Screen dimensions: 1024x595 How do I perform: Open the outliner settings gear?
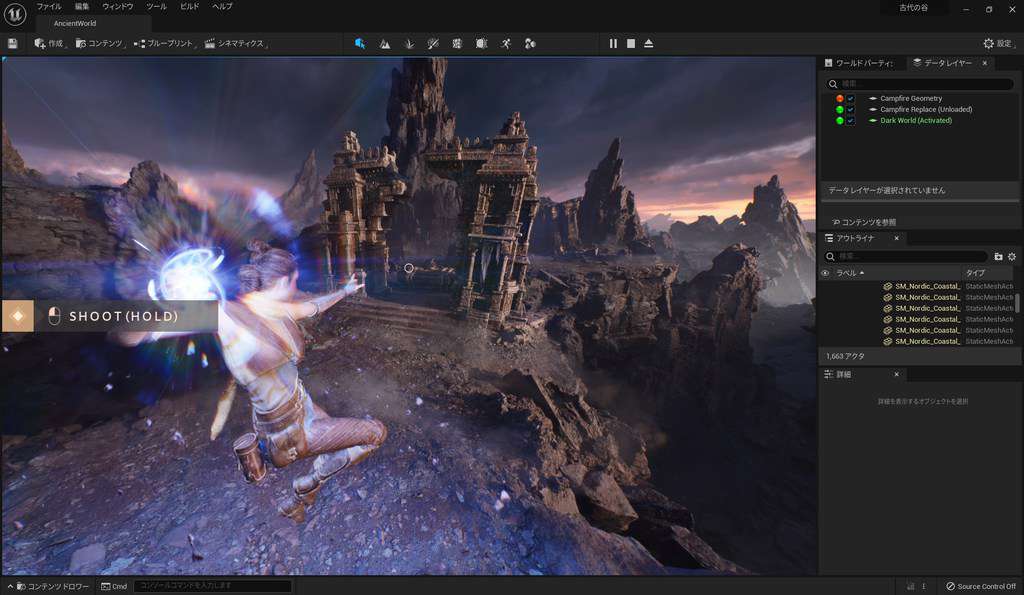pyautogui.click(x=1012, y=257)
